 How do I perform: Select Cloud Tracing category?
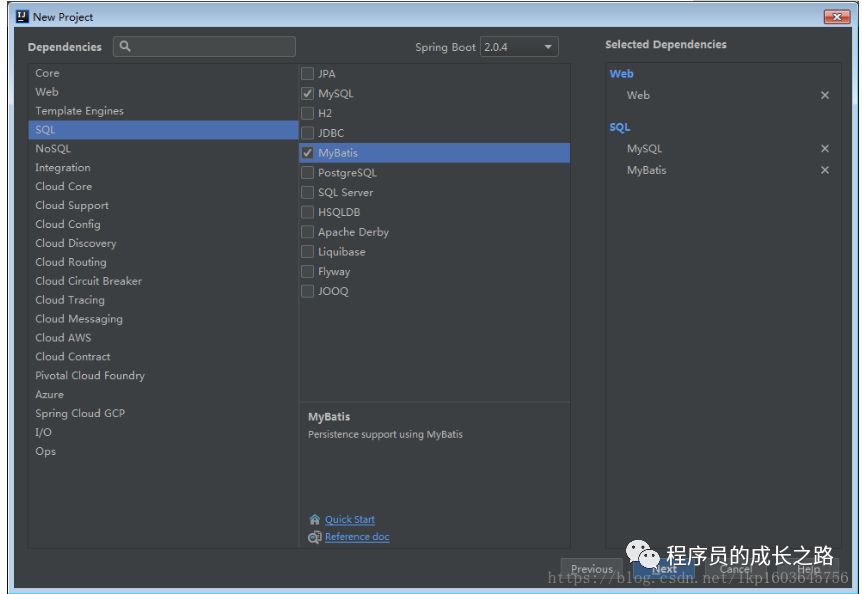tap(163, 299)
